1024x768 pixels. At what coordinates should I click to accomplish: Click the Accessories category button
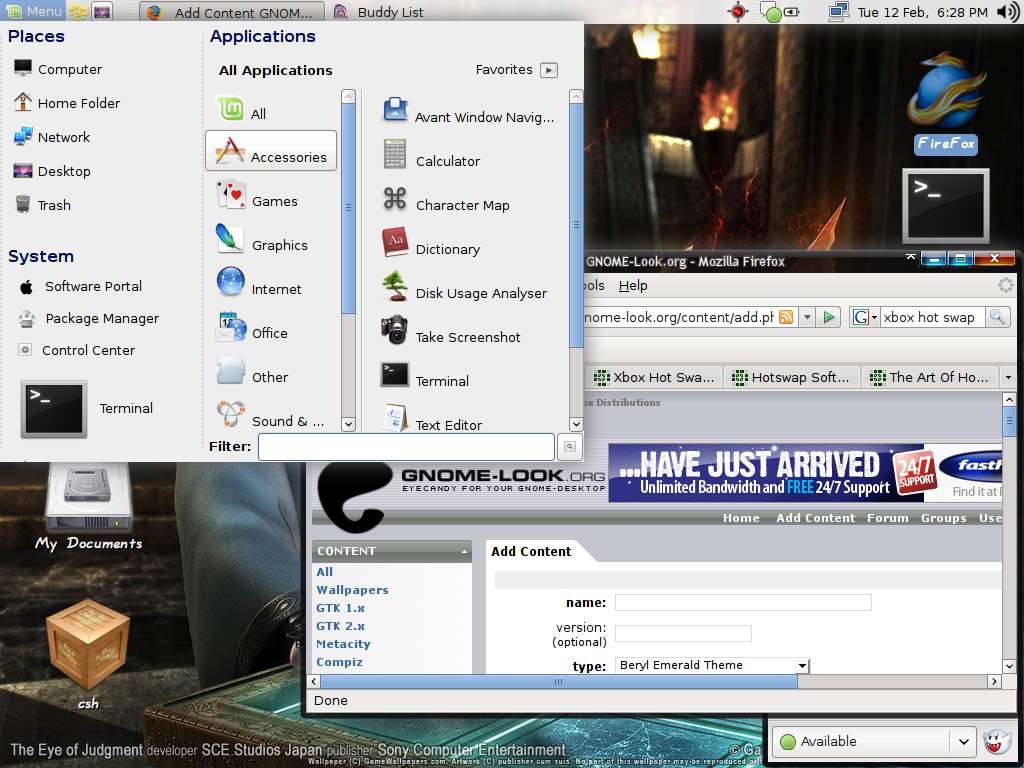[x=271, y=150]
